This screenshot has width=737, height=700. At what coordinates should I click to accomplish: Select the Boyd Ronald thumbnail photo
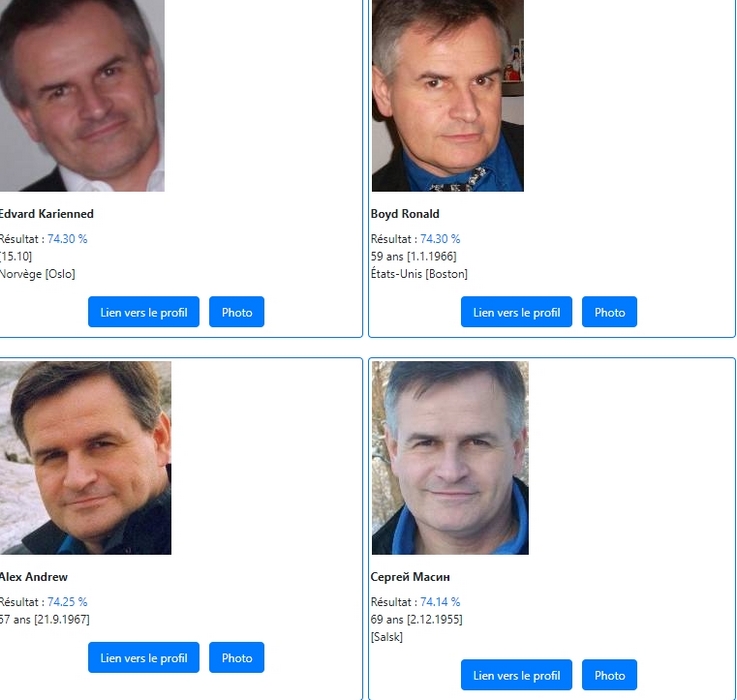coord(447,95)
